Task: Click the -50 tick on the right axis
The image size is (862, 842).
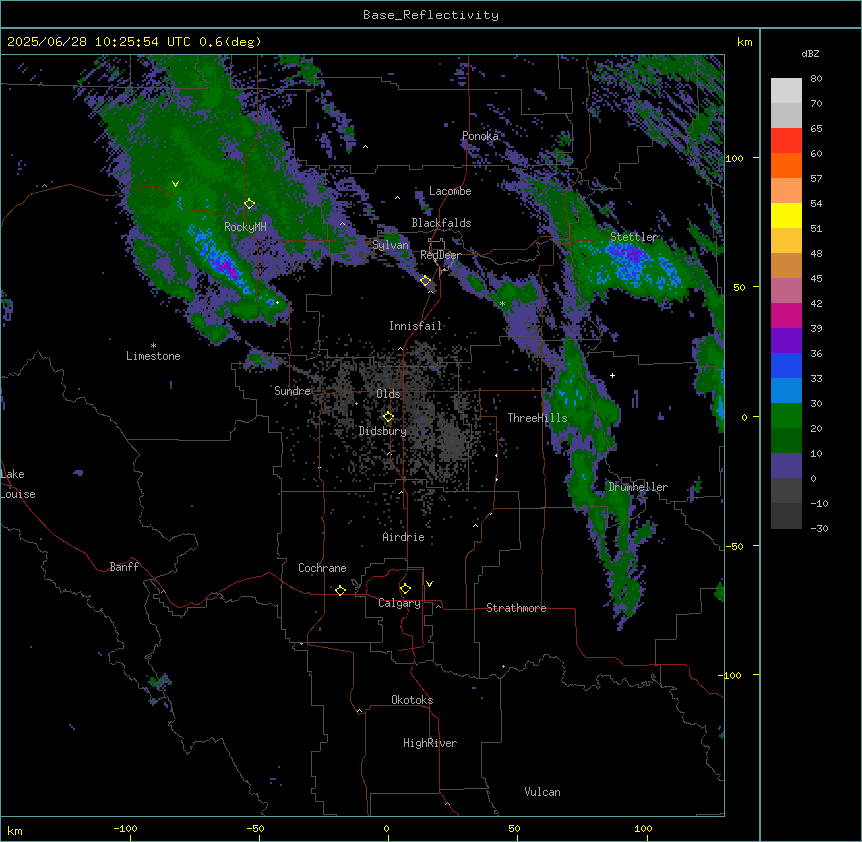Action: [x=734, y=546]
